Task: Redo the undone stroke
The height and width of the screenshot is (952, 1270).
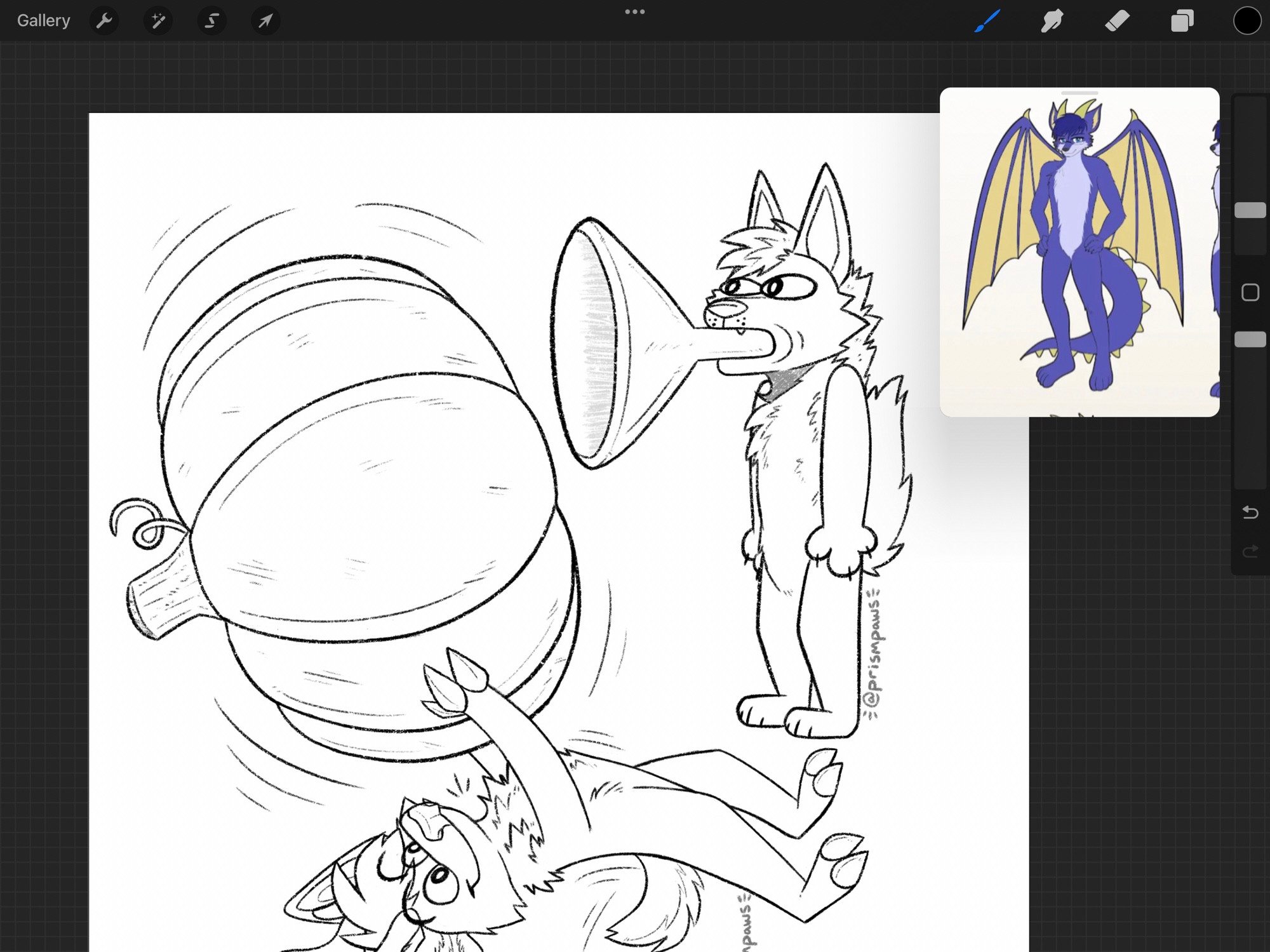Action: (x=1250, y=551)
